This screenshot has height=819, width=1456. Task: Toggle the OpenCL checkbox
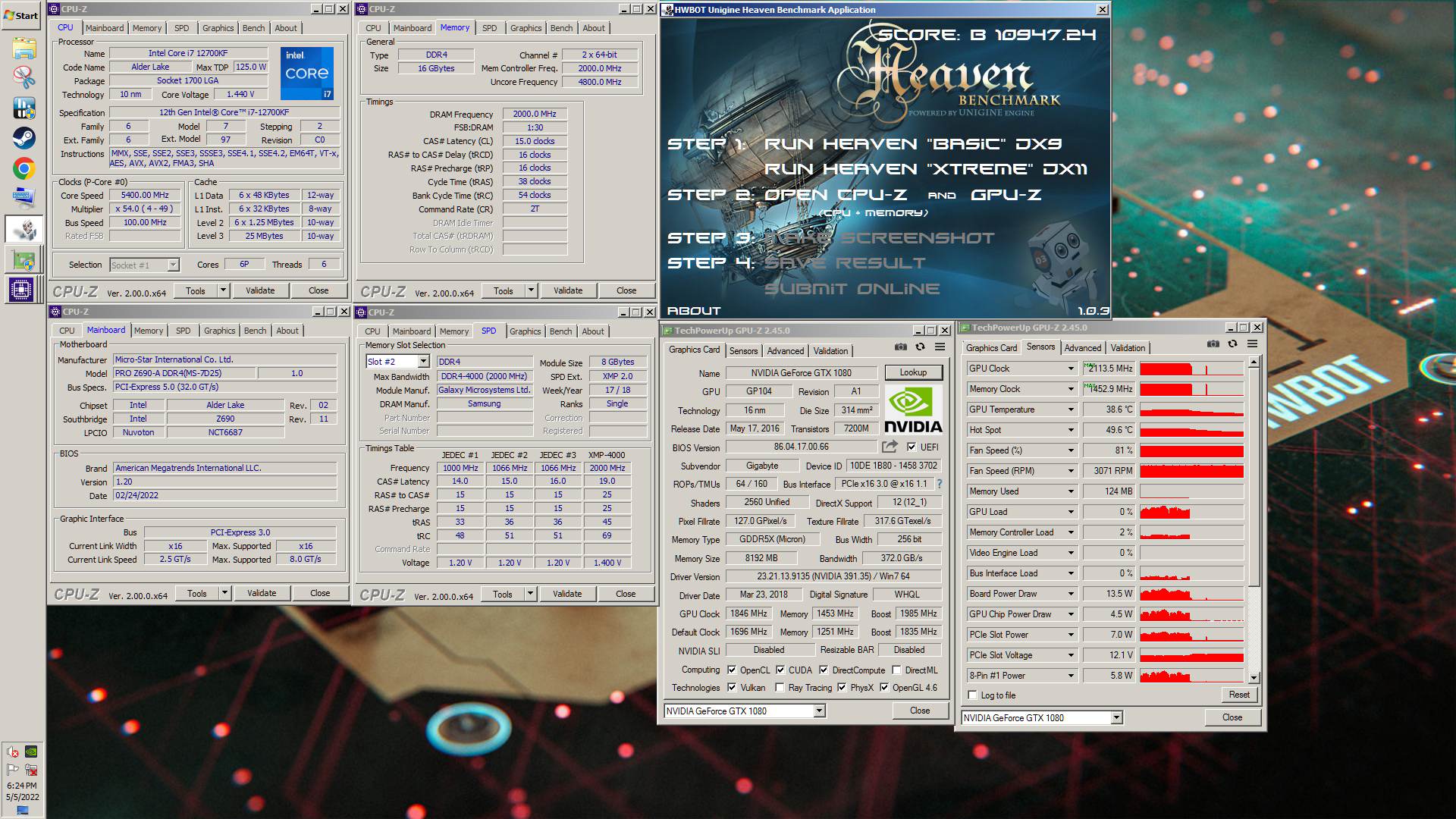732,670
